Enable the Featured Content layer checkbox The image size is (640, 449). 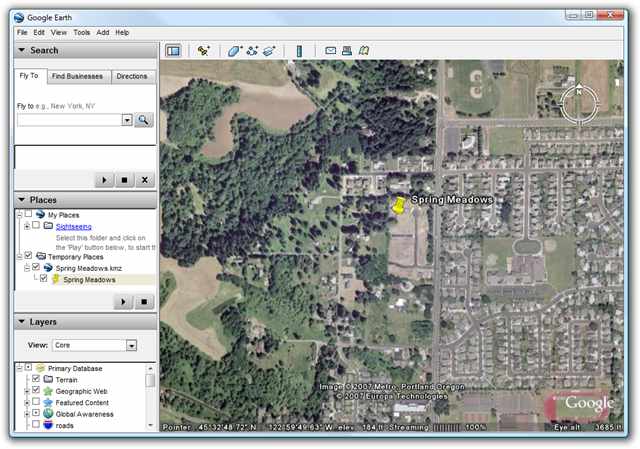tap(36, 401)
